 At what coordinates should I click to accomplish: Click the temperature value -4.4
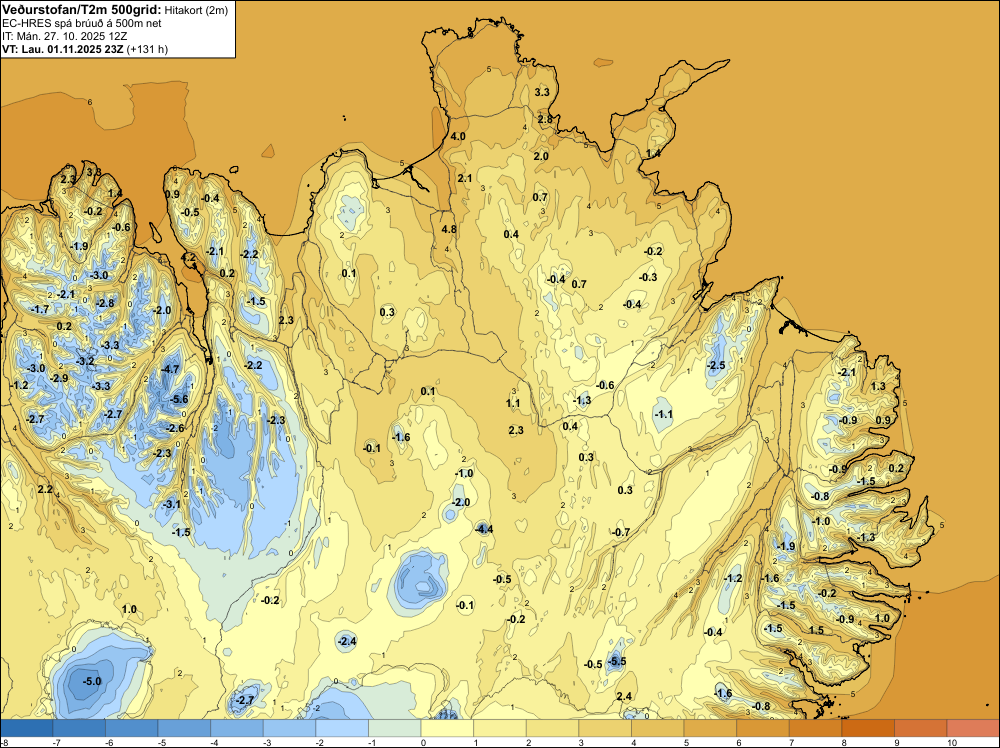[484, 529]
